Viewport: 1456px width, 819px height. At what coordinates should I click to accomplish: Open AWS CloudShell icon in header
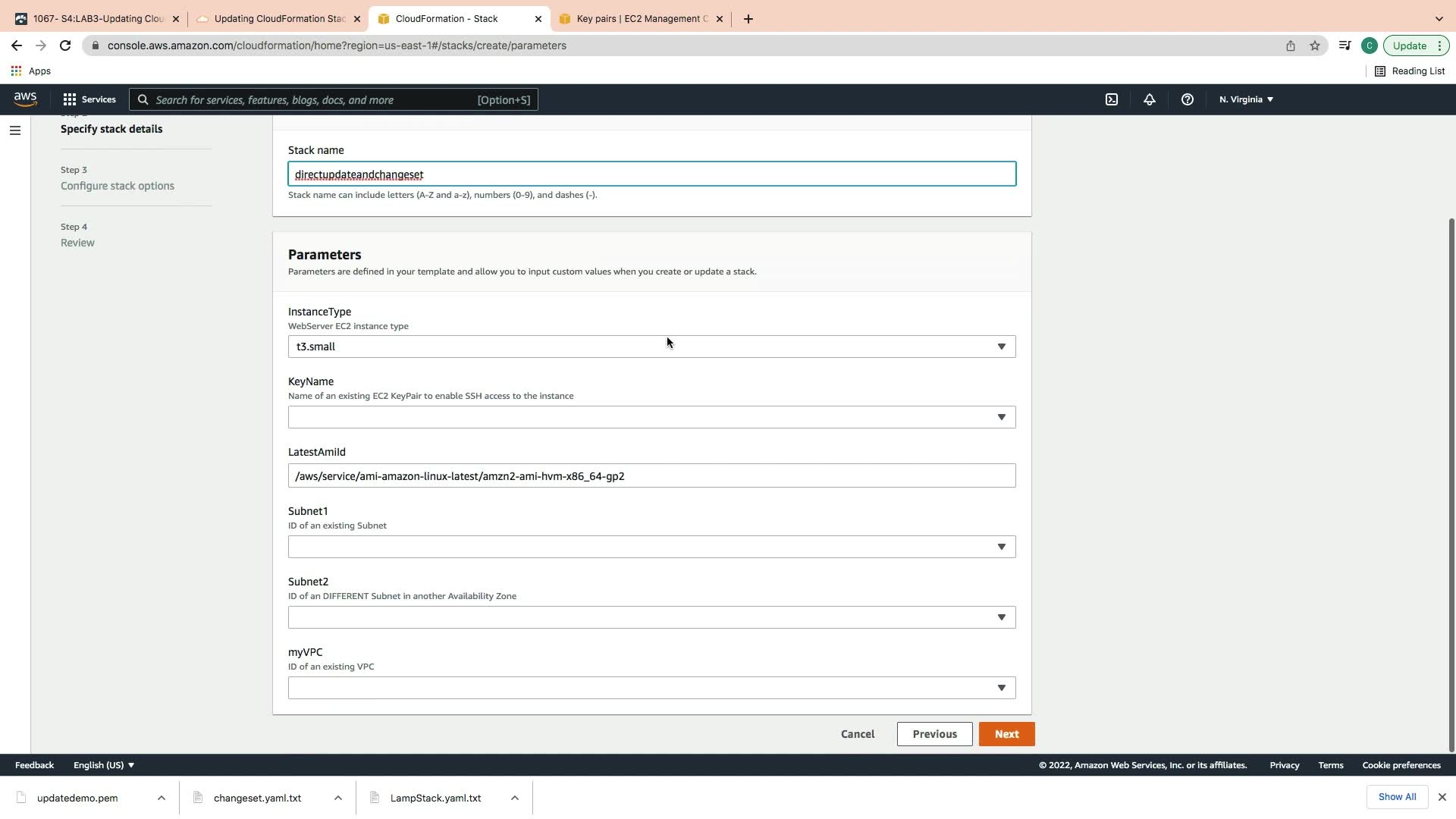click(x=1112, y=99)
